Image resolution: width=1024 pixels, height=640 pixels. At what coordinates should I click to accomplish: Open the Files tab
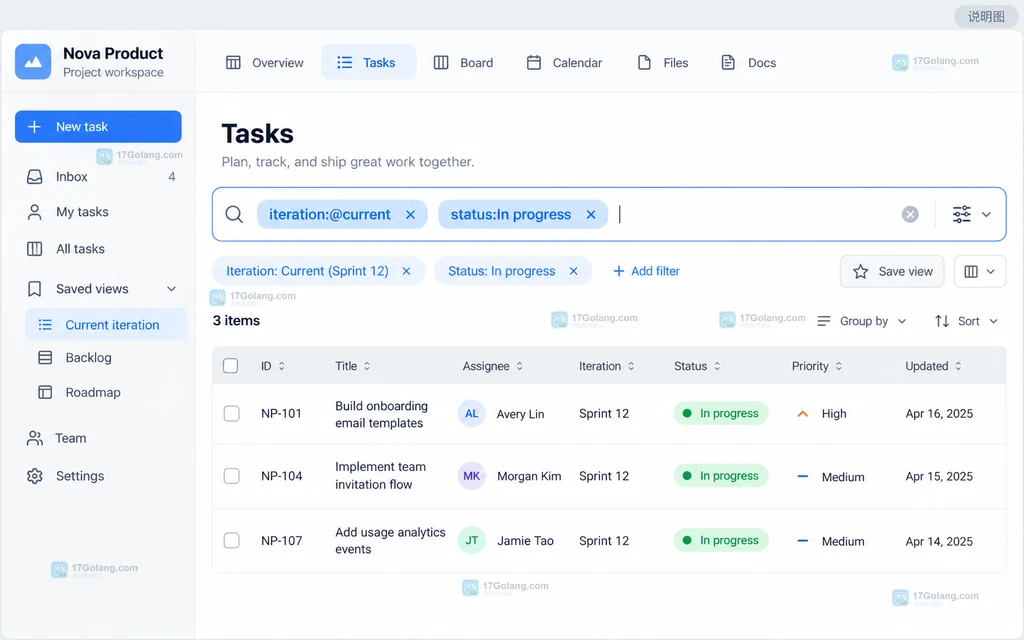coord(662,63)
